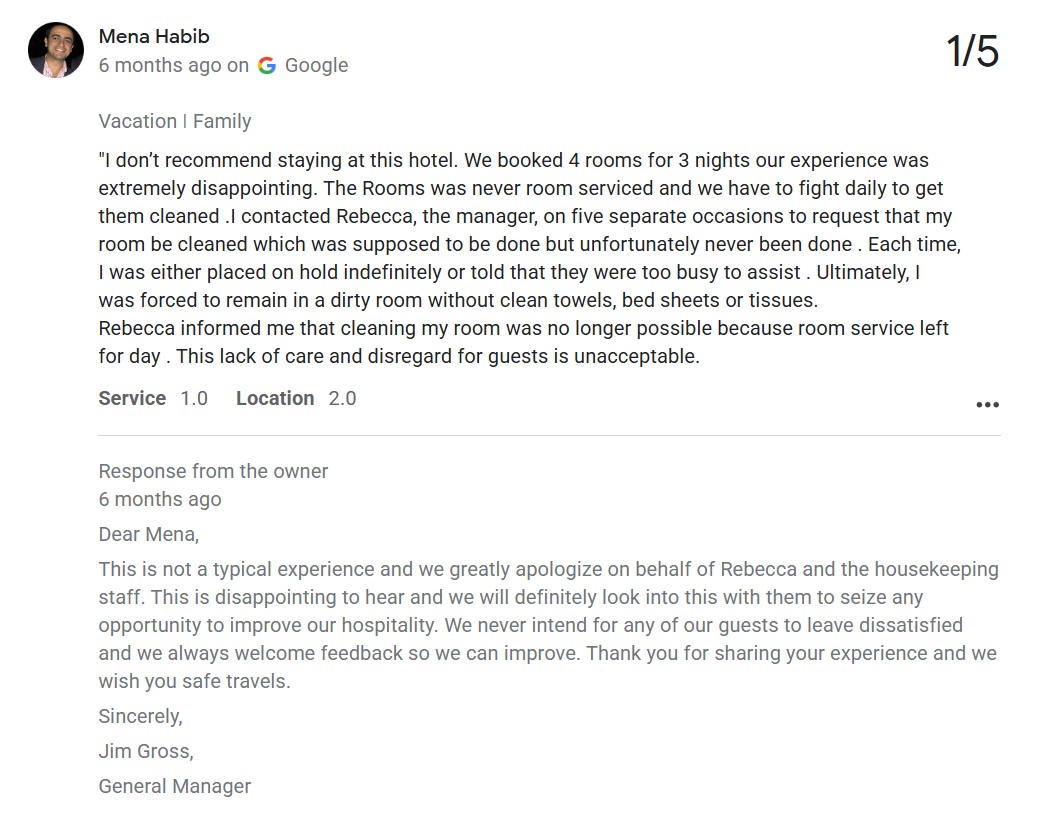Click the Service 1.0 rating
The width and height of the screenshot is (1063, 827).
pos(153,398)
